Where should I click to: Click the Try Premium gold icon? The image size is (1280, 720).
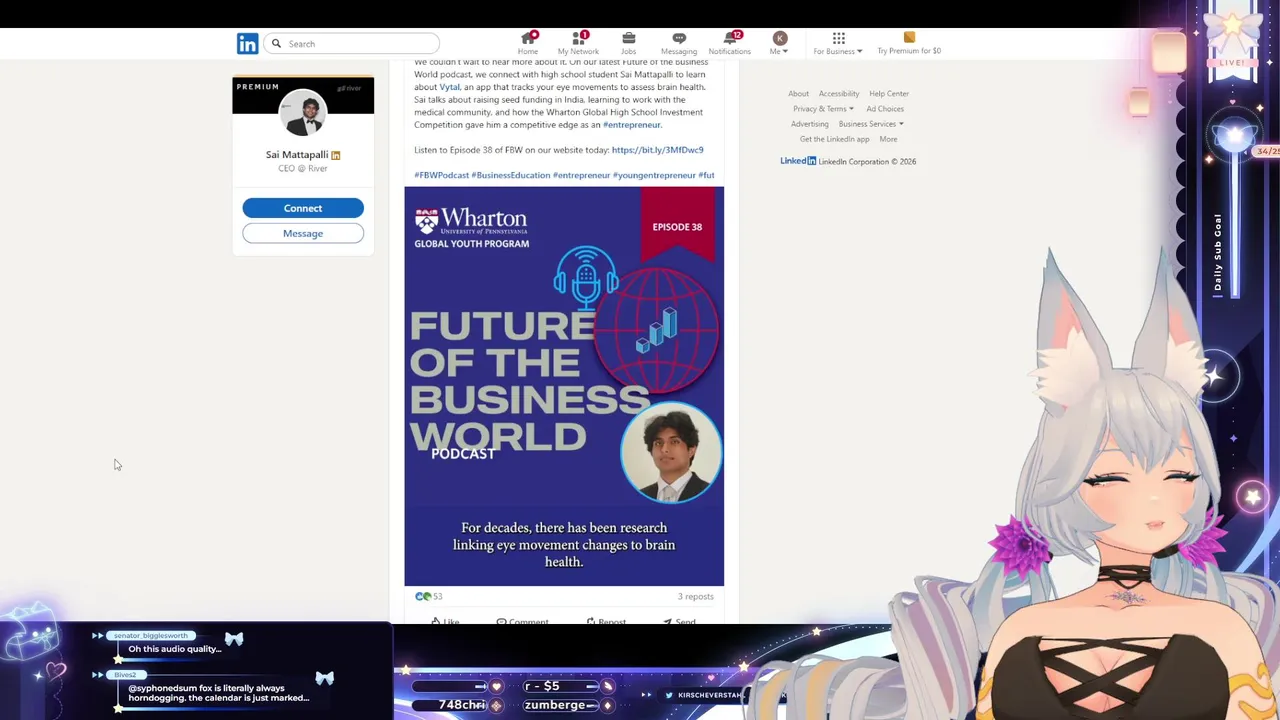(x=909, y=38)
